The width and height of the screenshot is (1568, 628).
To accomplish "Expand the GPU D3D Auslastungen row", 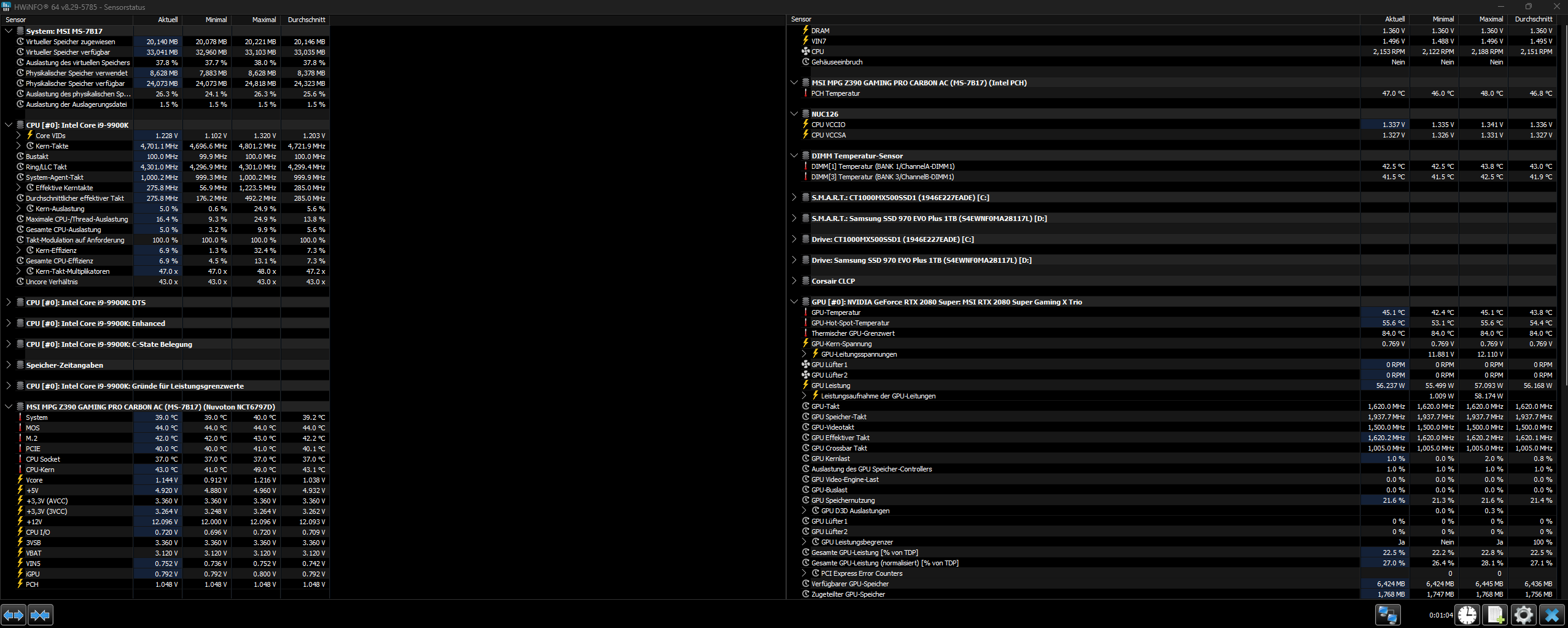I will [804, 511].
